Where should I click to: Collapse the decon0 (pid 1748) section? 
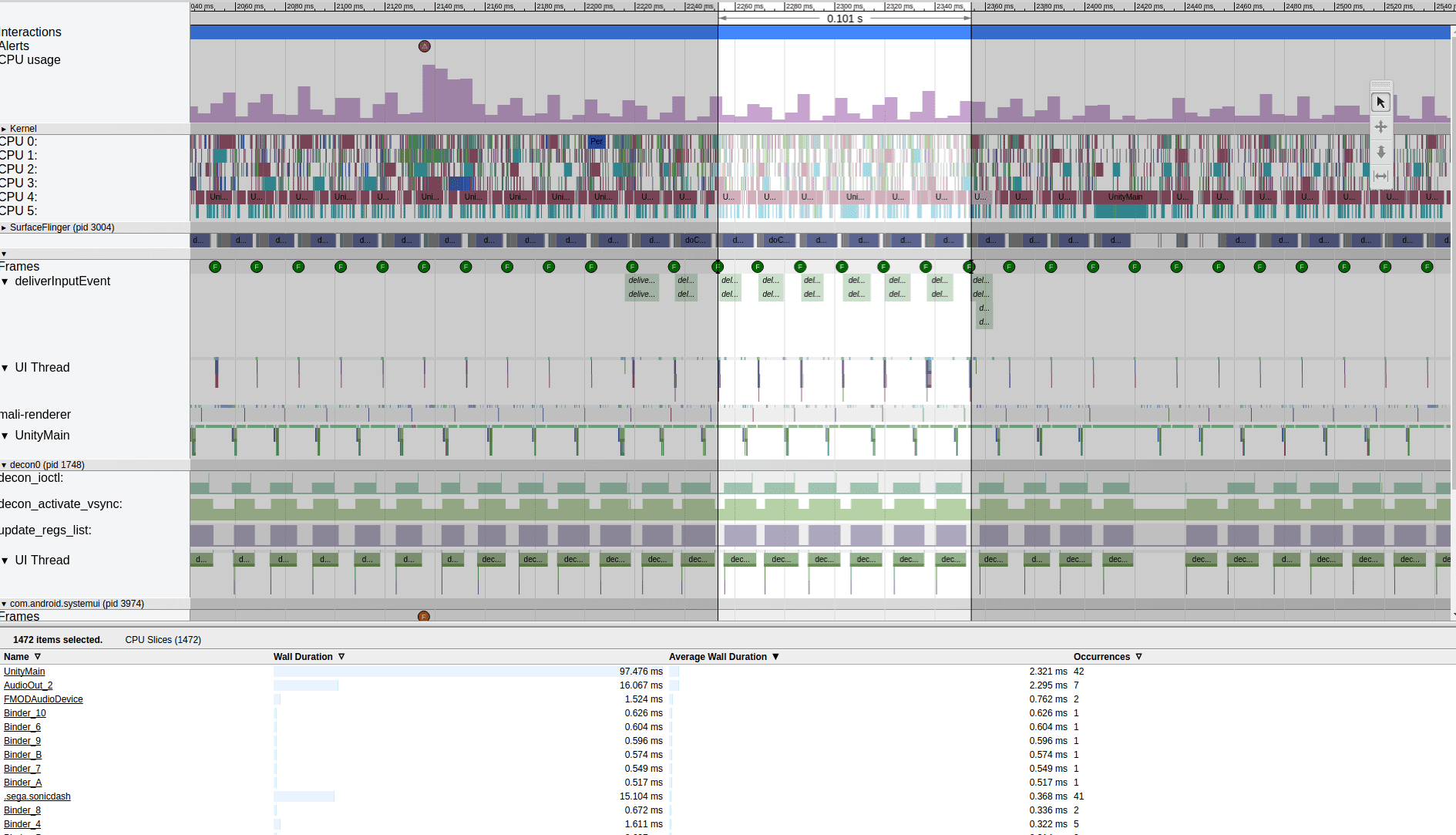tap(4, 465)
